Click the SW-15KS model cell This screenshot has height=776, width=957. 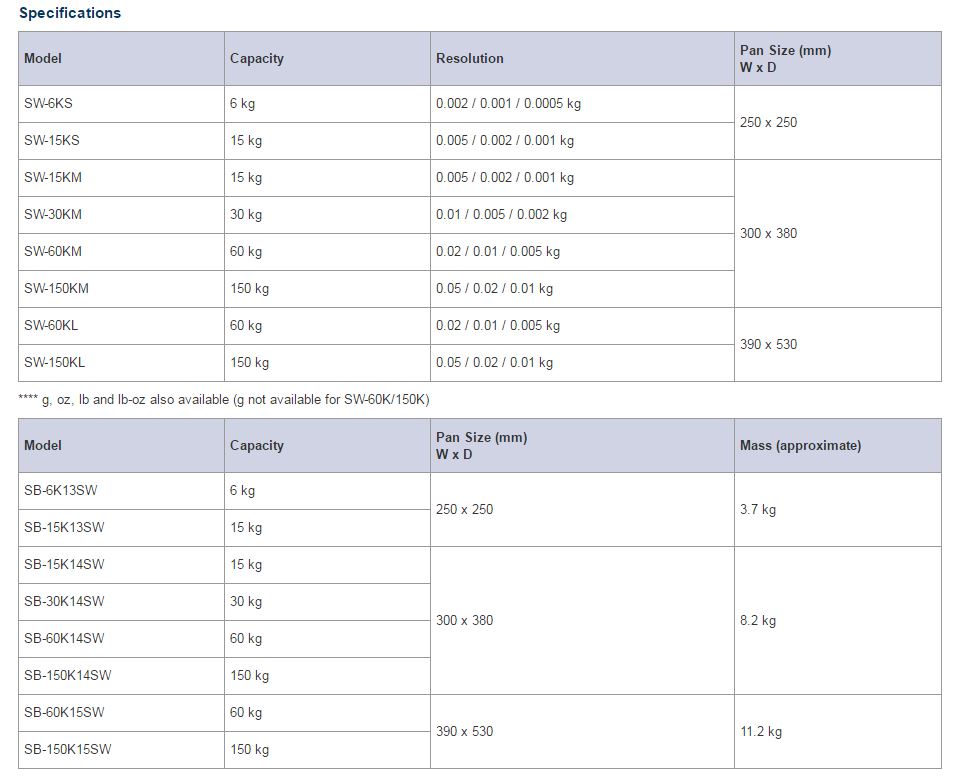point(121,141)
